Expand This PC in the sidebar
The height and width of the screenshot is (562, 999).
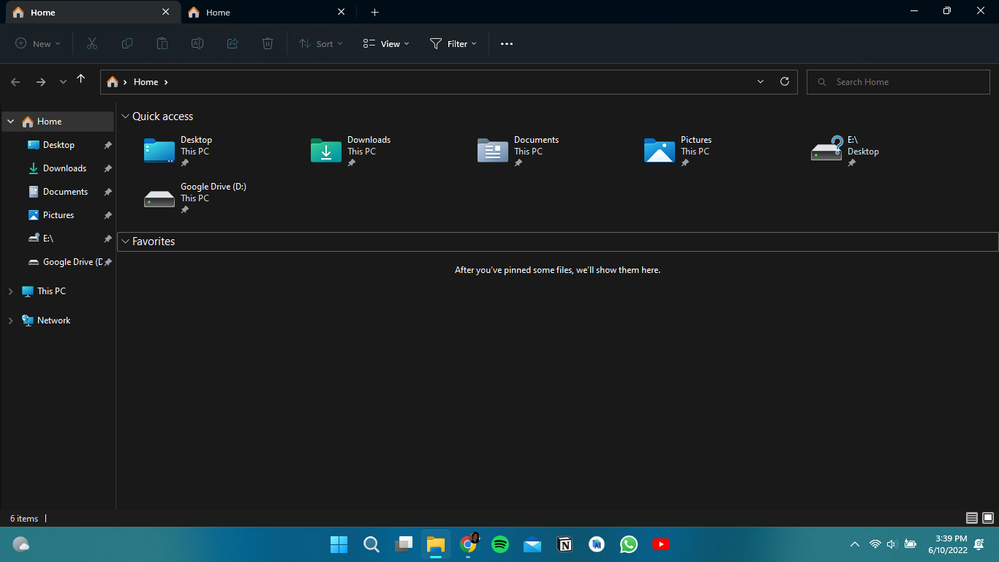tap(11, 291)
